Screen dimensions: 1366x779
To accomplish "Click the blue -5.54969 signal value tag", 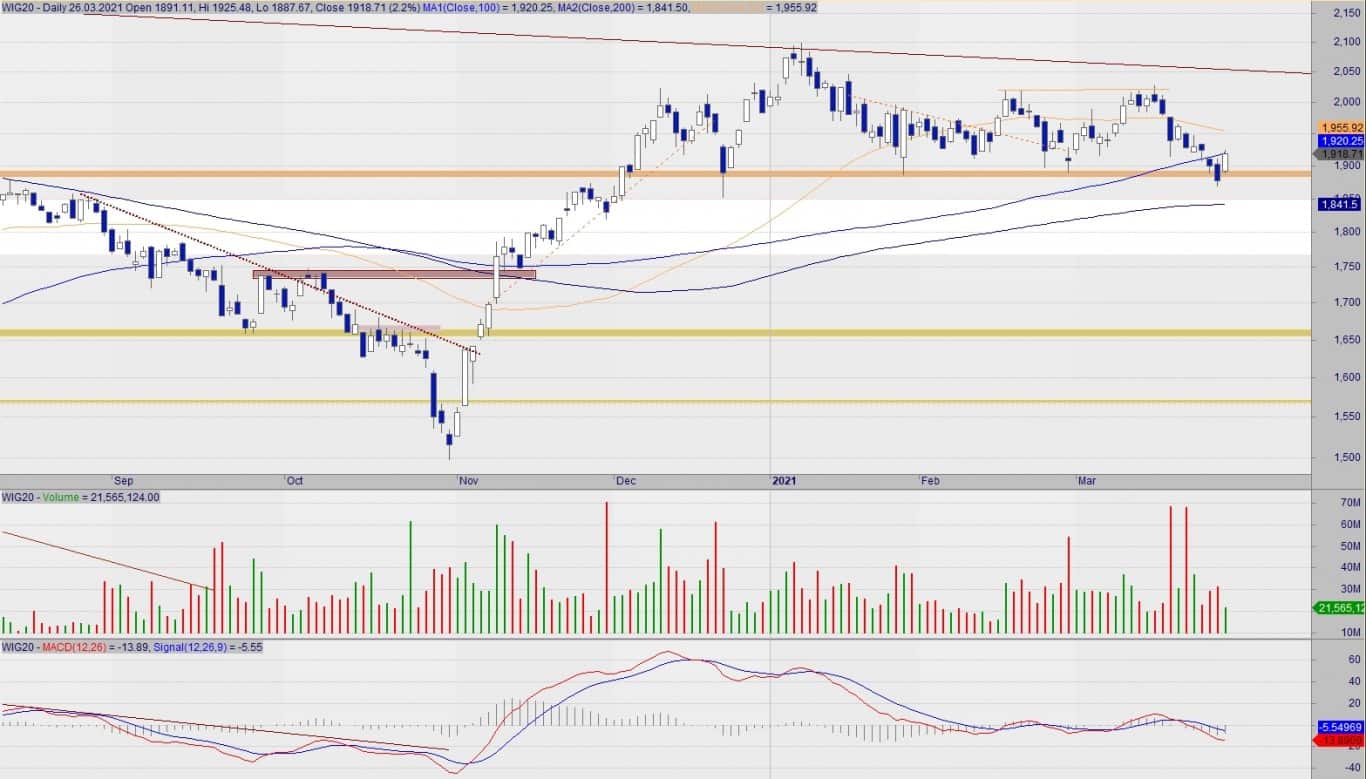I will pyautogui.click(x=1340, y=726).
